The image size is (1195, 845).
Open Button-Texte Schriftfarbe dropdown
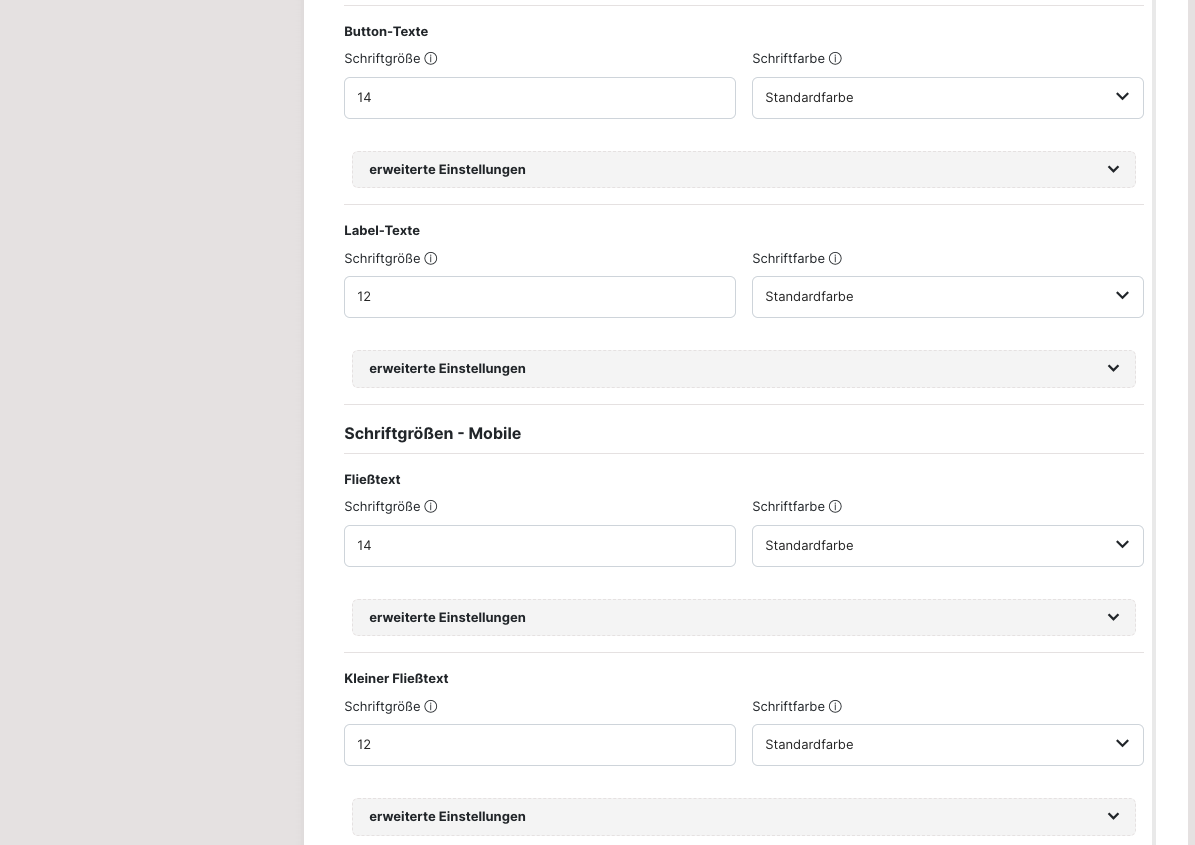pyautogui.click(x=947, y=98)
